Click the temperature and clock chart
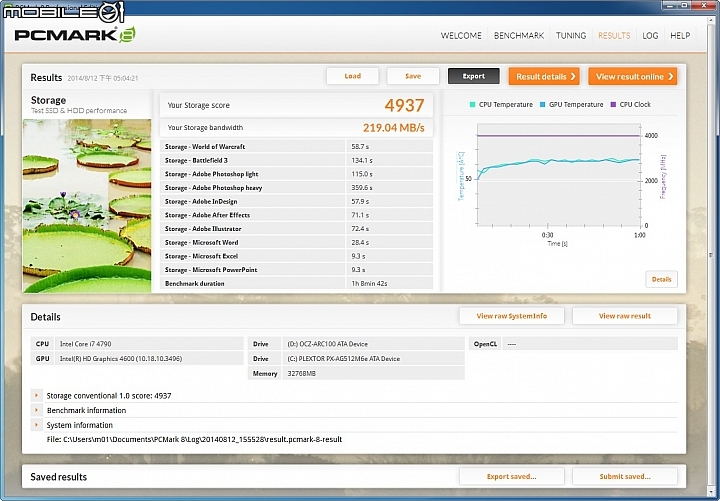Screen dimensions: 720x501 [x=558, y=175]
